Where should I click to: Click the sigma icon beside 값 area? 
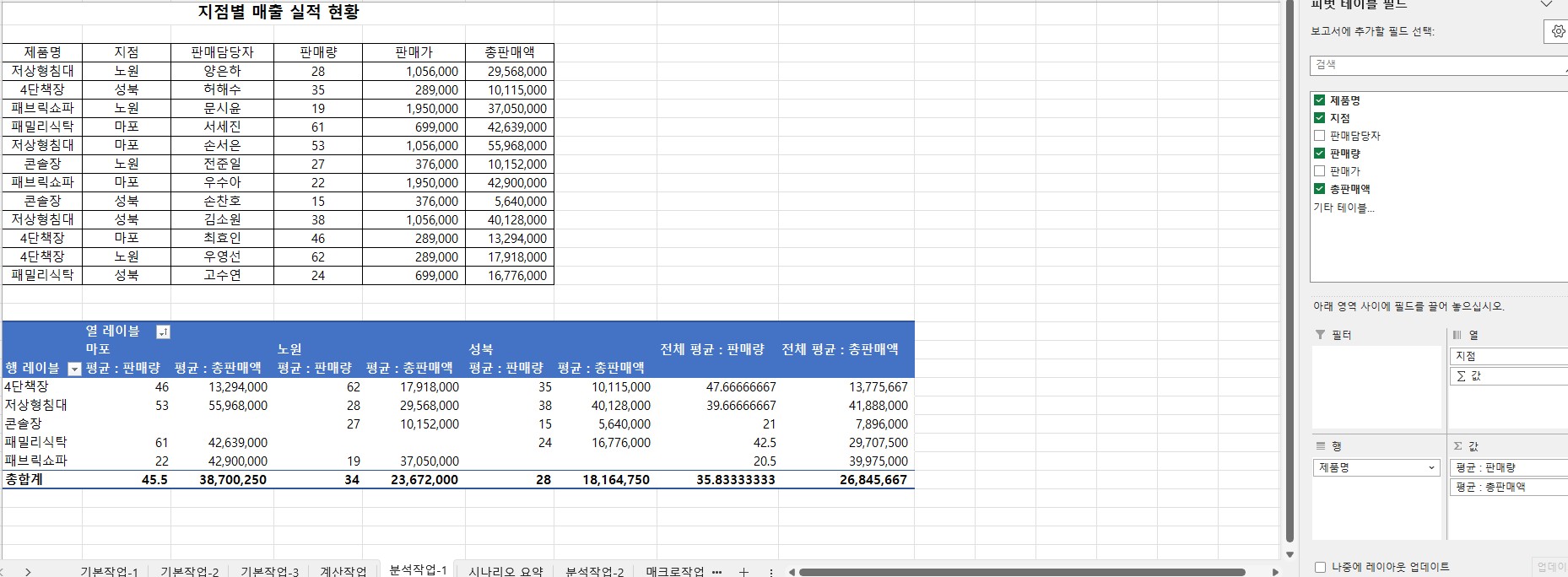coord(1457,446)
